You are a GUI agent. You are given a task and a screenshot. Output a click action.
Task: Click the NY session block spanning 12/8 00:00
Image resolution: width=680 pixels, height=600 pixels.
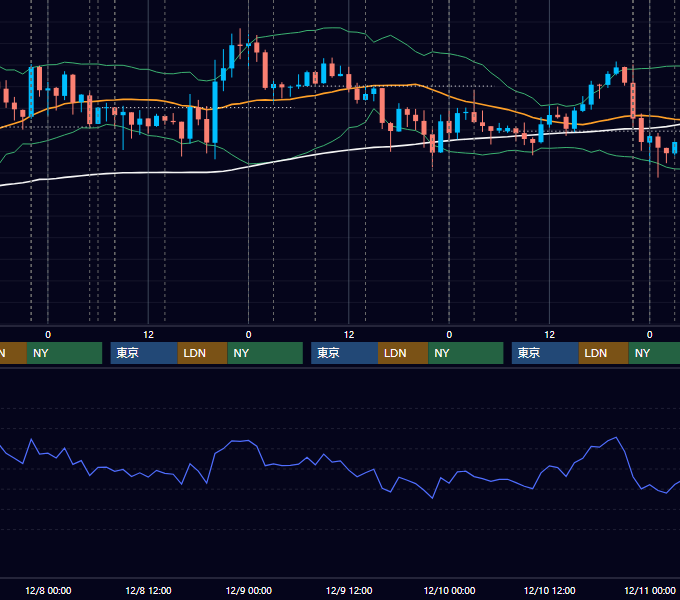click(64, 353)
